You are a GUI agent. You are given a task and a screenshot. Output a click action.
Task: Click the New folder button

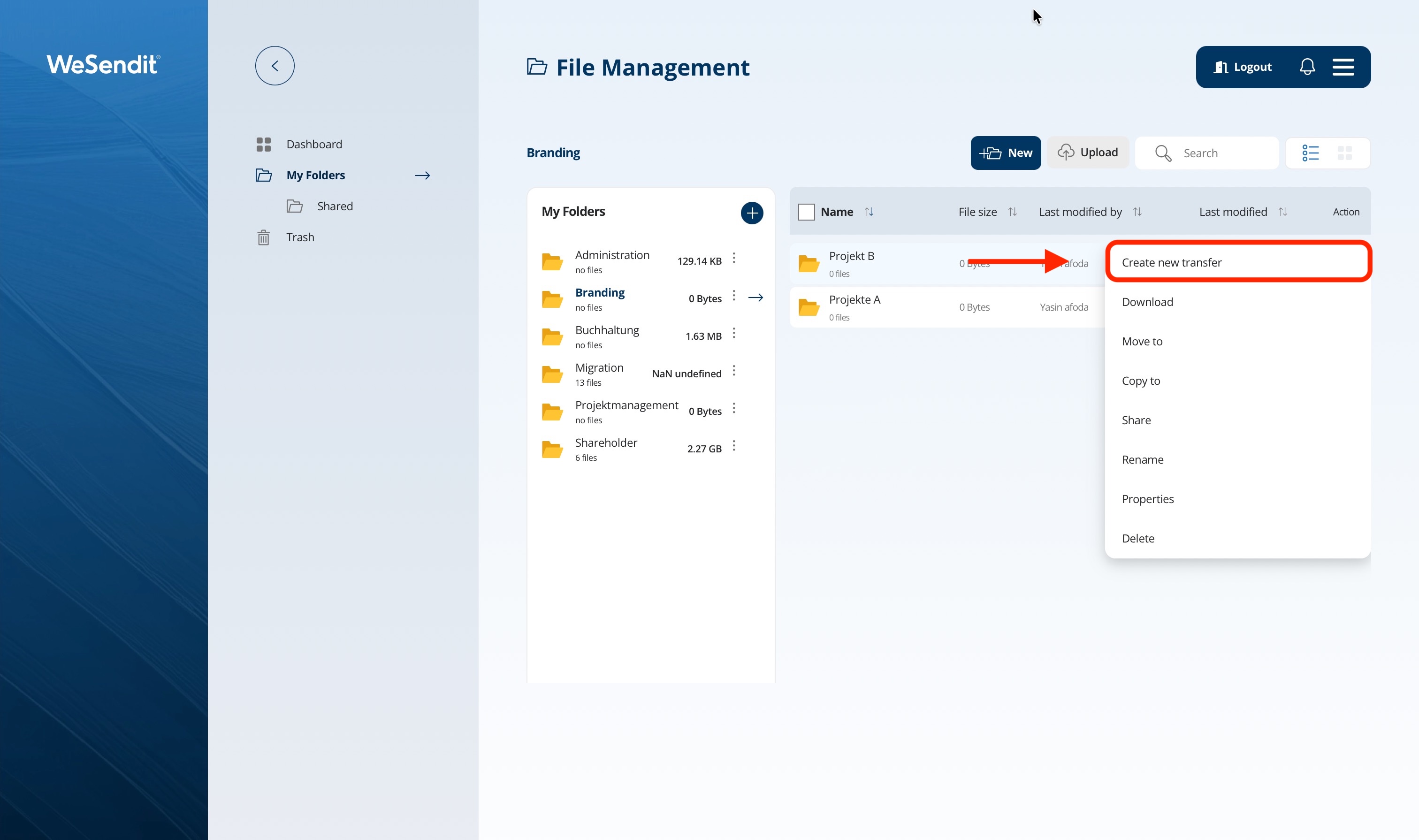coord(1005,153)
